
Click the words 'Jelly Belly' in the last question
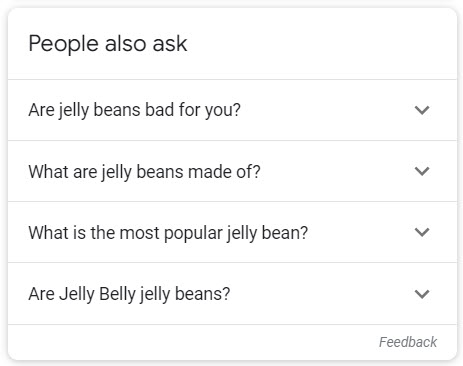(x=98, y=294)
